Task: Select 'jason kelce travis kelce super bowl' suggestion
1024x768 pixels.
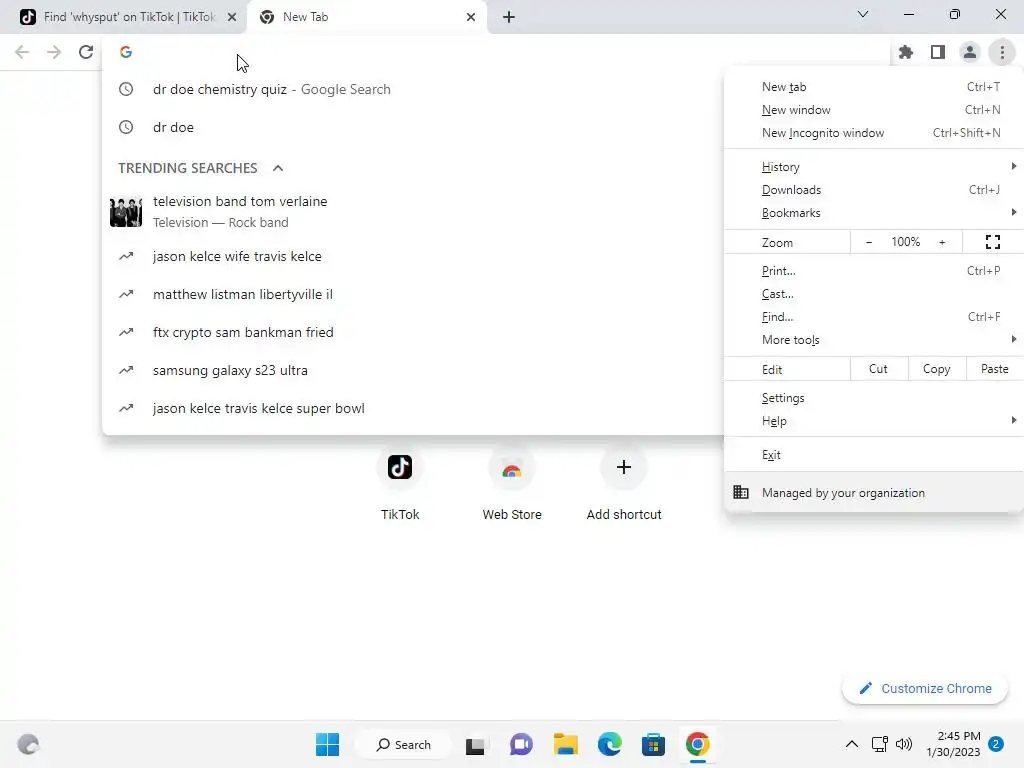Action: [413, 408]
